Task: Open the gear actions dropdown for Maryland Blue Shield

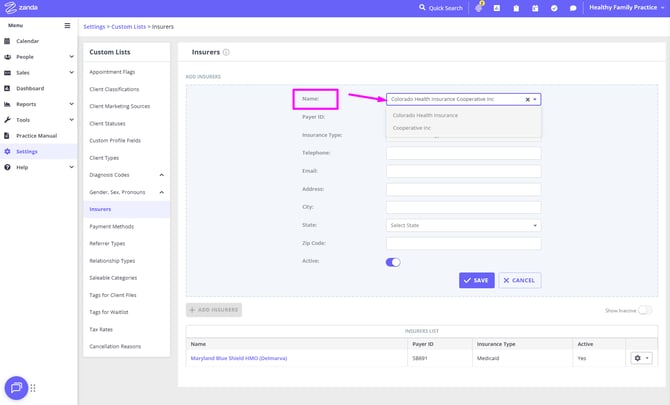Action: [x=640, y=357]
